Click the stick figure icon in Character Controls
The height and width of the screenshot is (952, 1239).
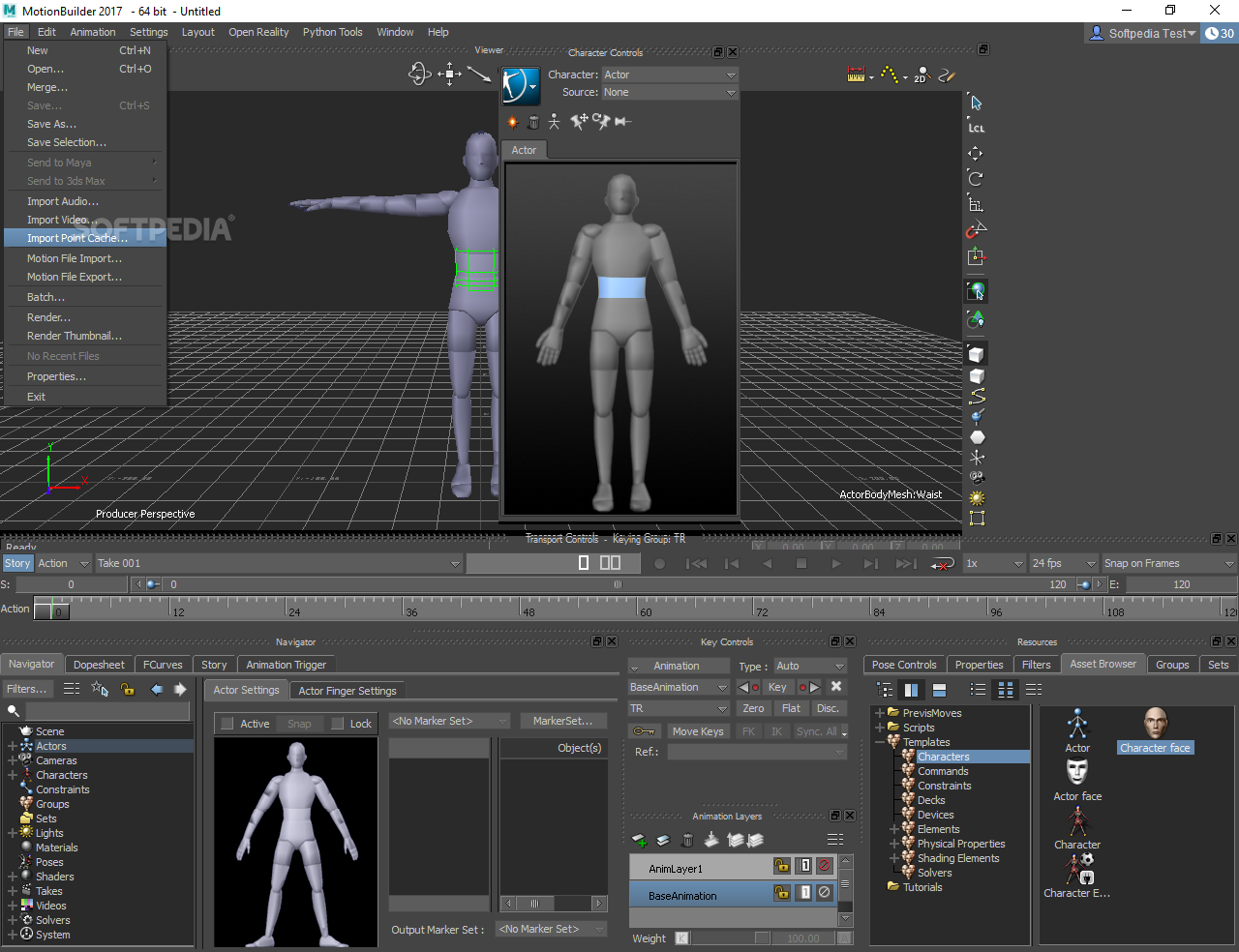click(554, 122)
